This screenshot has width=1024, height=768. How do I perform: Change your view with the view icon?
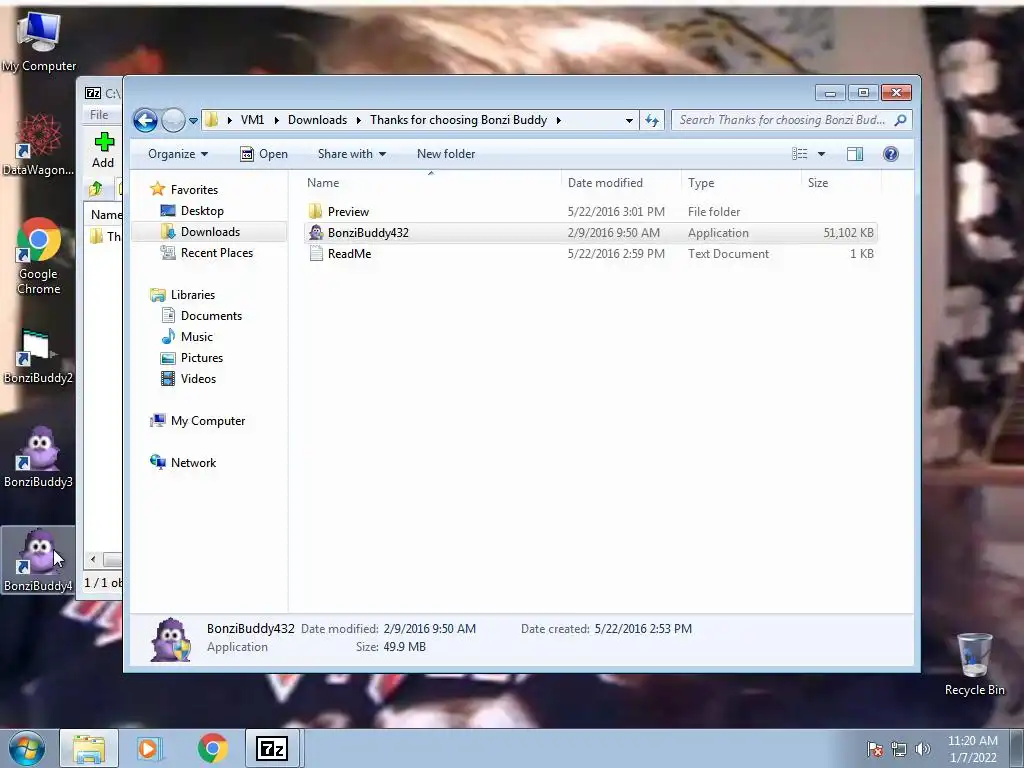coord(799,154)
